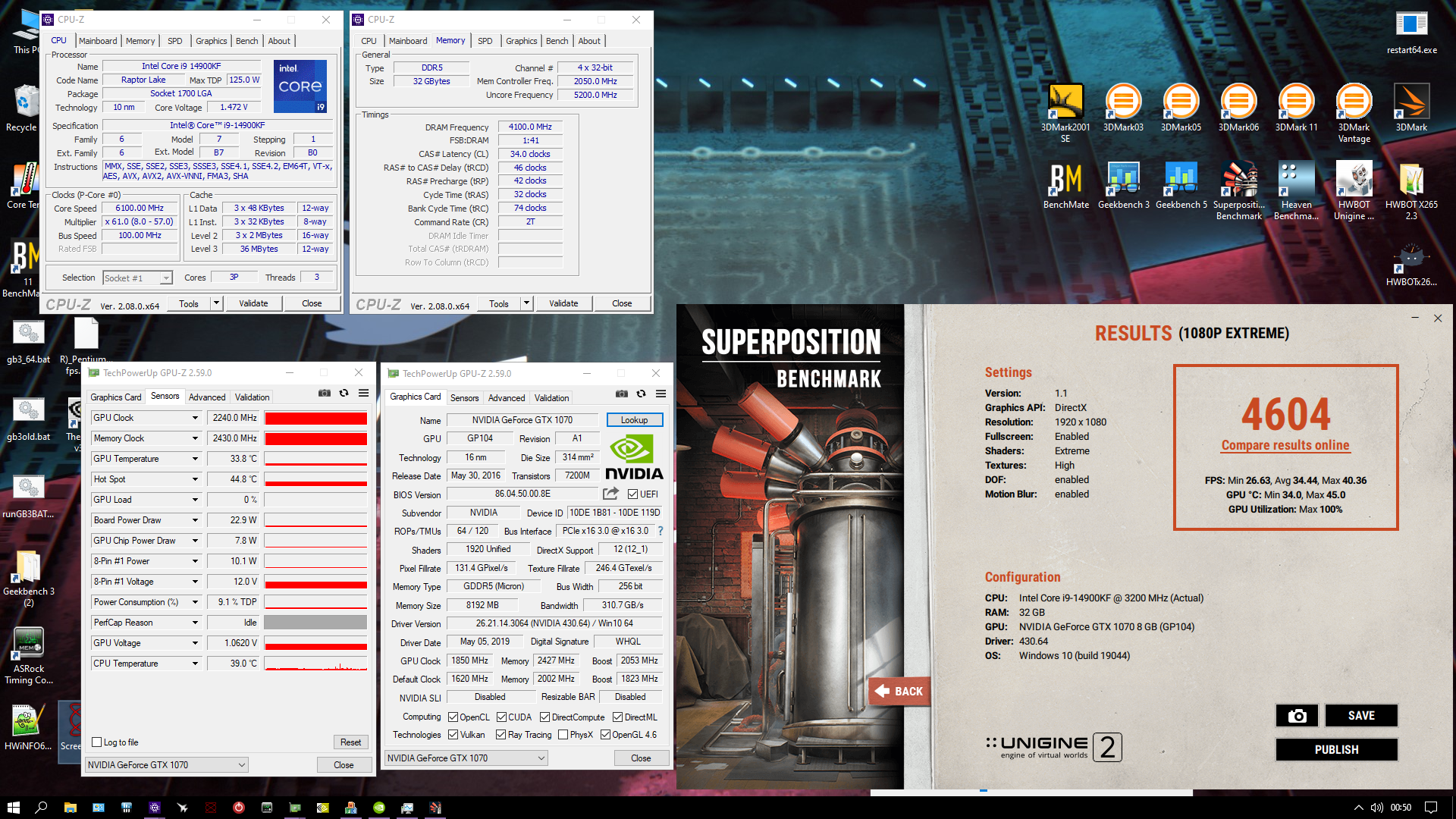Viewport: 1456px width, 819px height.
Task: Go BACK in Superposition Benchmark
Action: 900,692
